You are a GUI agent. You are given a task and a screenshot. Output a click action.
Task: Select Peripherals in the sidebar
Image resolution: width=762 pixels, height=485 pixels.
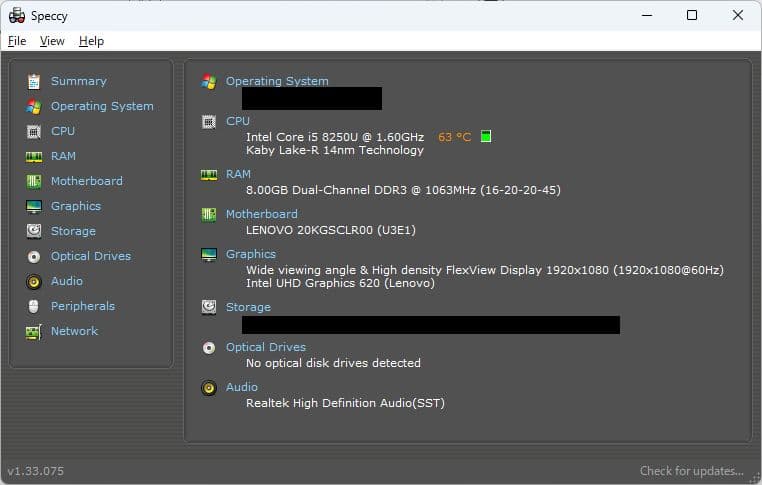[83, 306]
